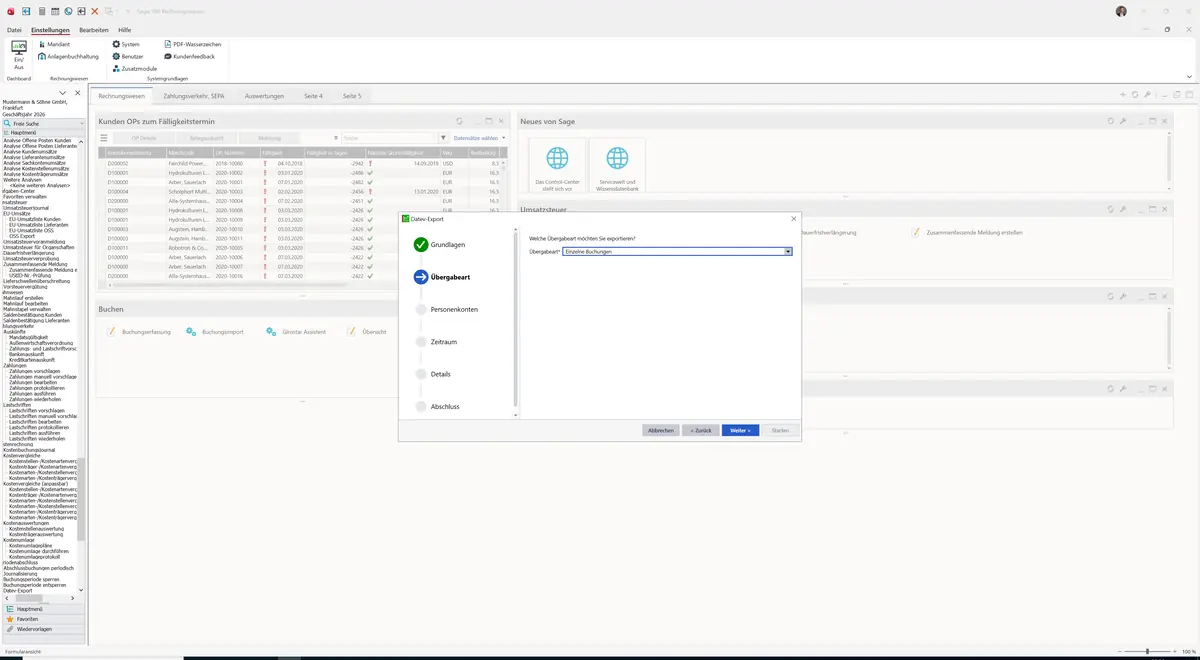Open Favoriten at the sidebar bottom
This screenshot has width=1200, height=660.
43,619
